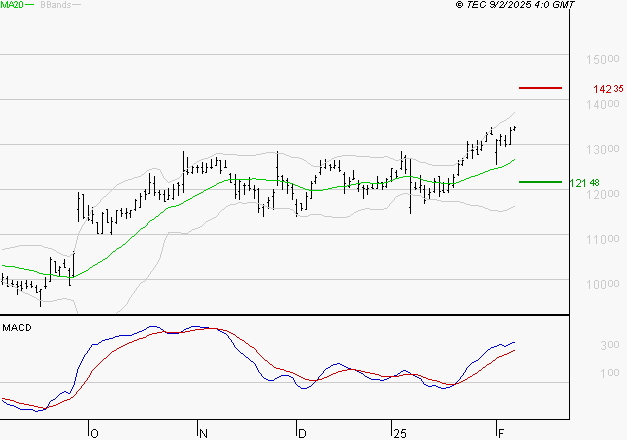
Task: Click the green MA20 legend line sample
Action: coord(30,5)
